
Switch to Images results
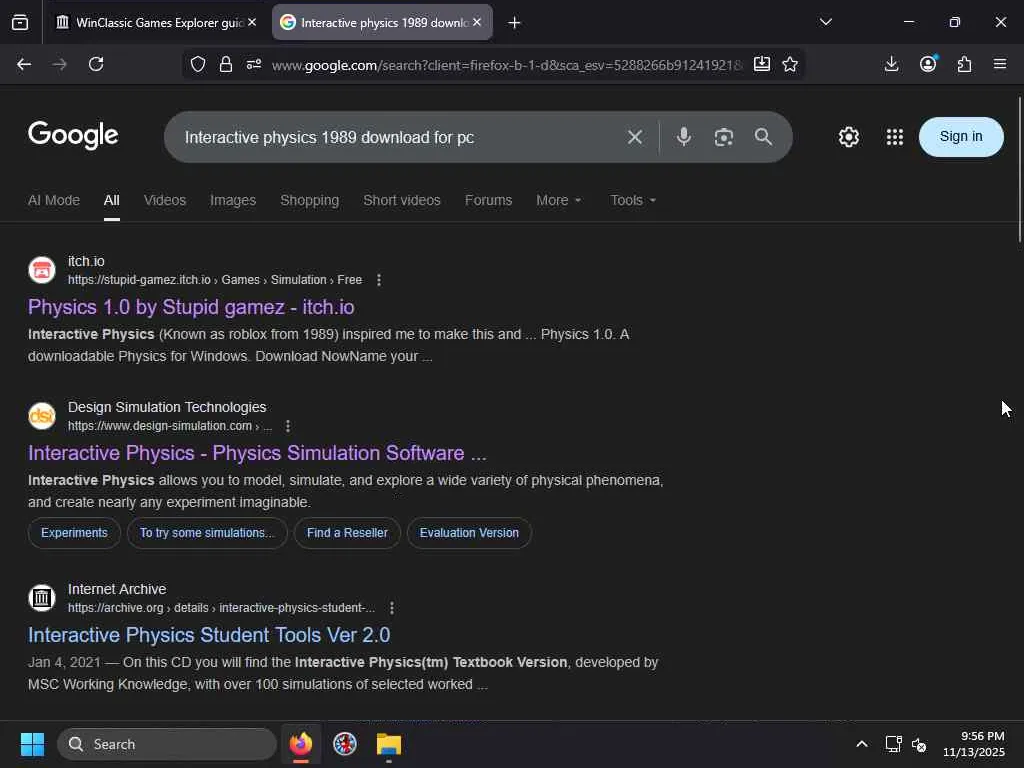click(x=233, y=200)
